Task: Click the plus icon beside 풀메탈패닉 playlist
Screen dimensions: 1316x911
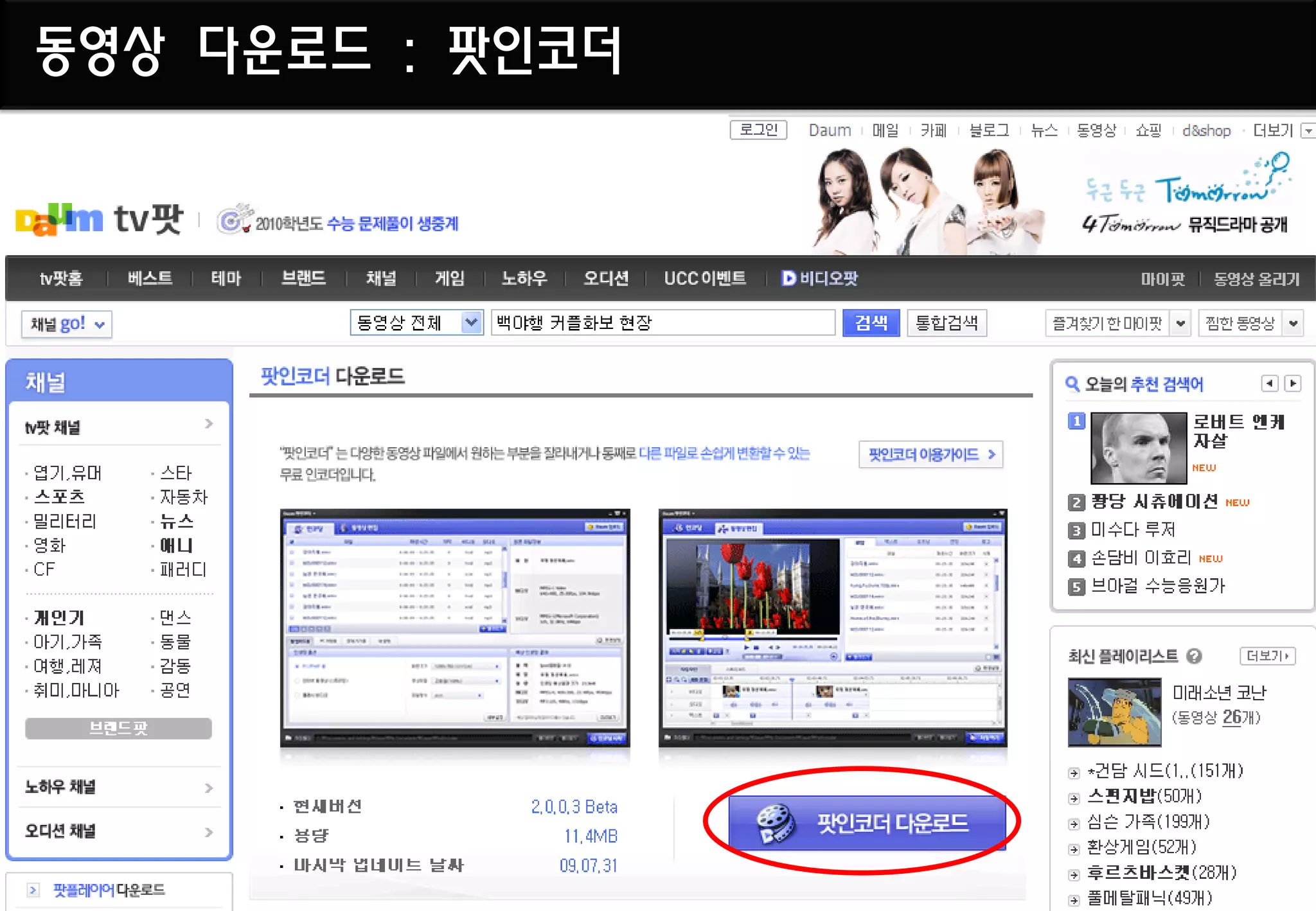Action: (1074, 900)
